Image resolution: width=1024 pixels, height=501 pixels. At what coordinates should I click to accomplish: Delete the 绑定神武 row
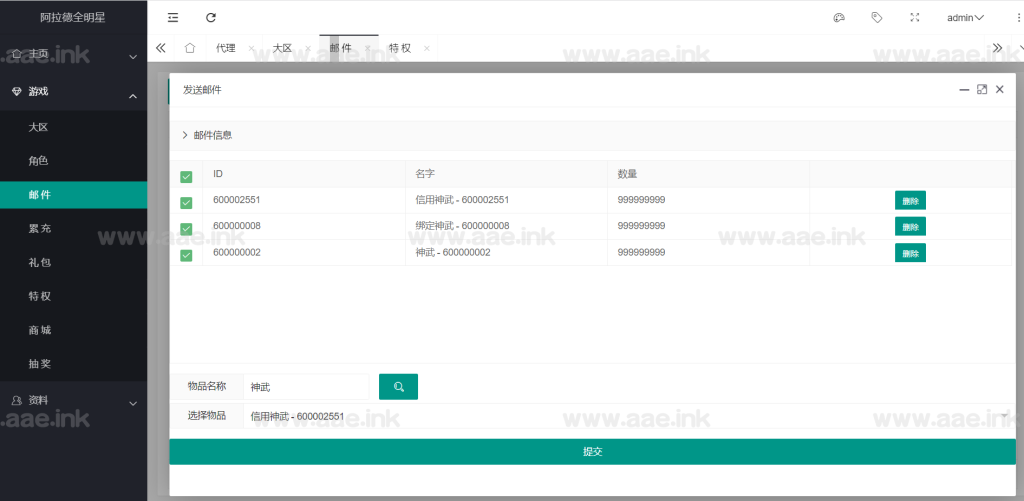click(x=910, y=226)
